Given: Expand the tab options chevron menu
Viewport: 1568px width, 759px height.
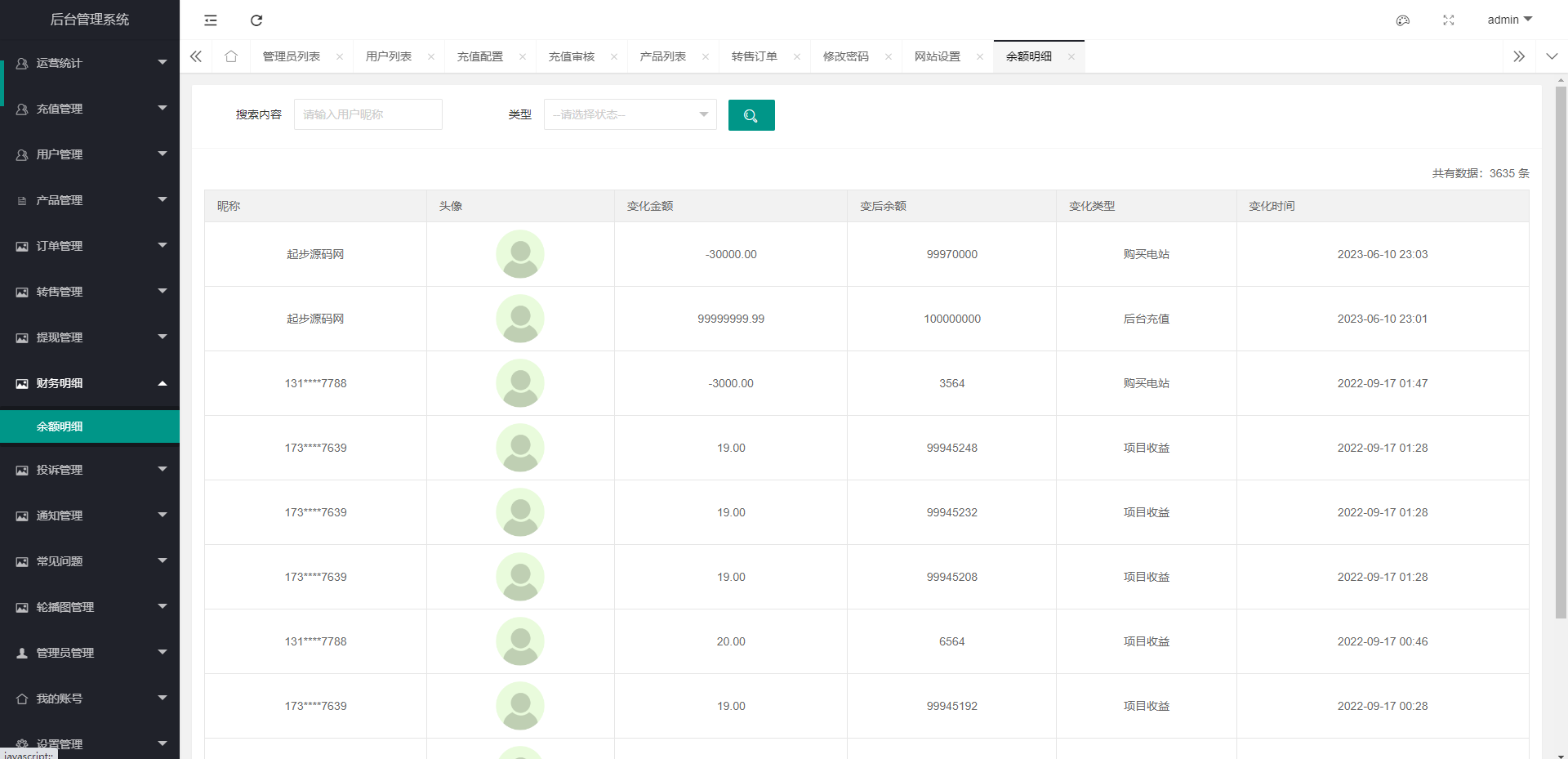Looking at the screenshot, I should [1551, 56].
